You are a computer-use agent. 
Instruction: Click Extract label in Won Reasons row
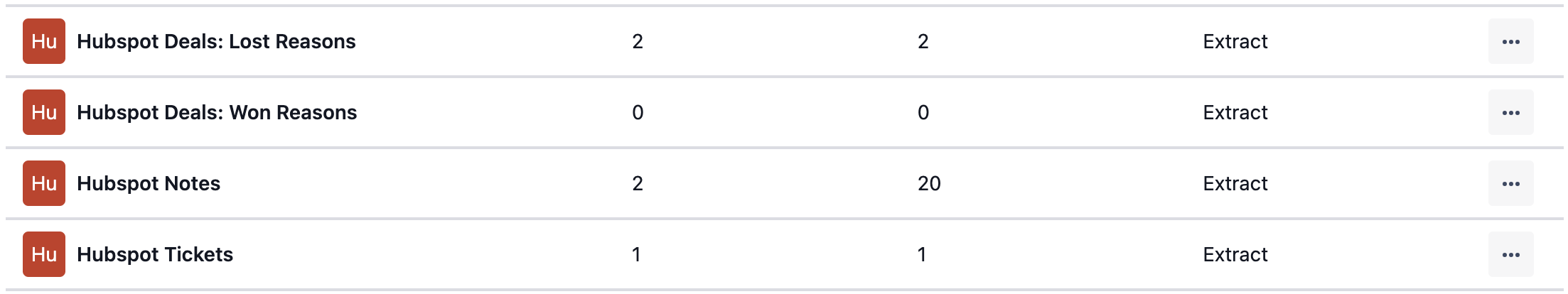1235,112
